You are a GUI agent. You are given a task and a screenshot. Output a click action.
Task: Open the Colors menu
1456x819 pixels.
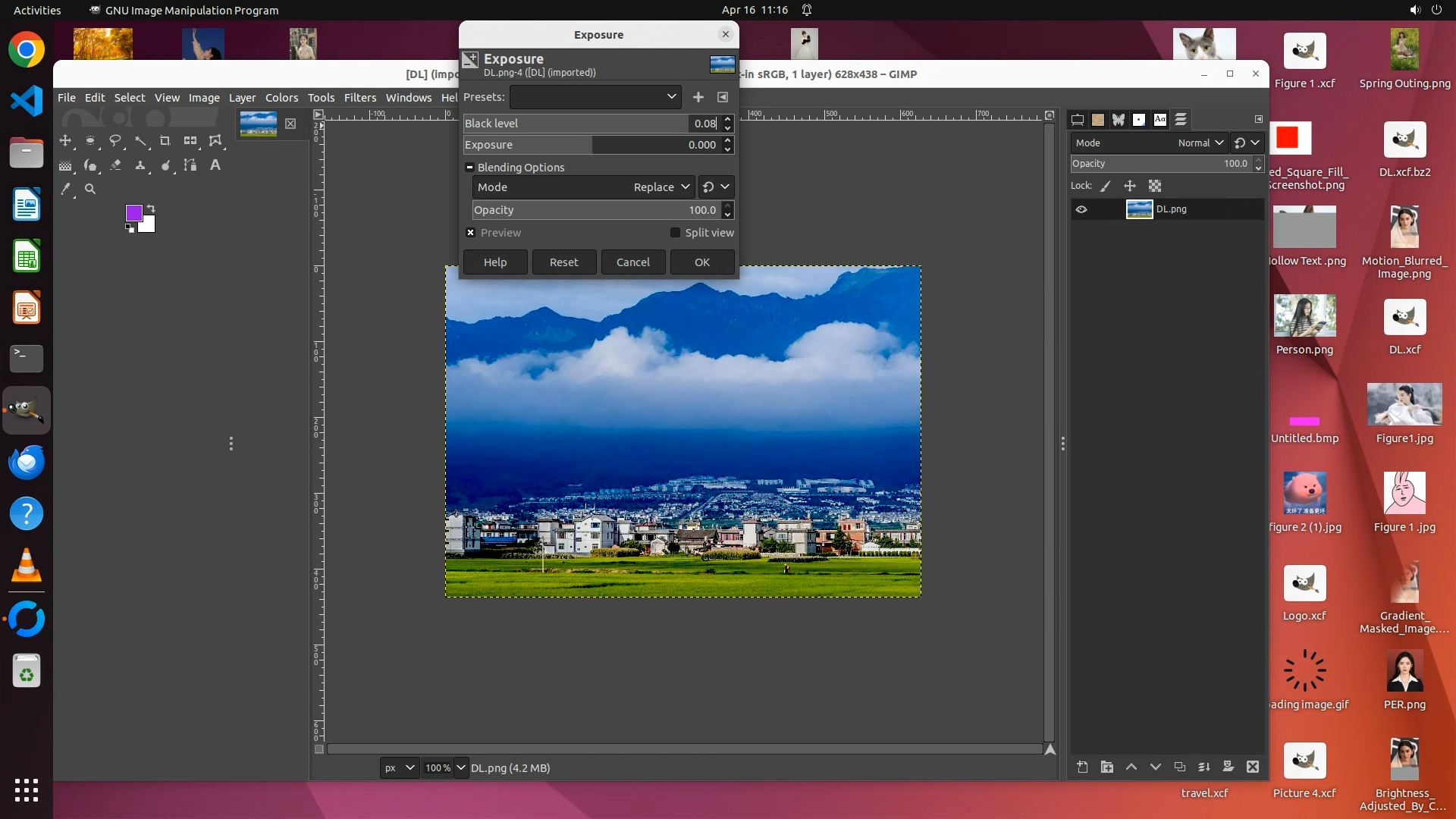[x=281, y=98]
